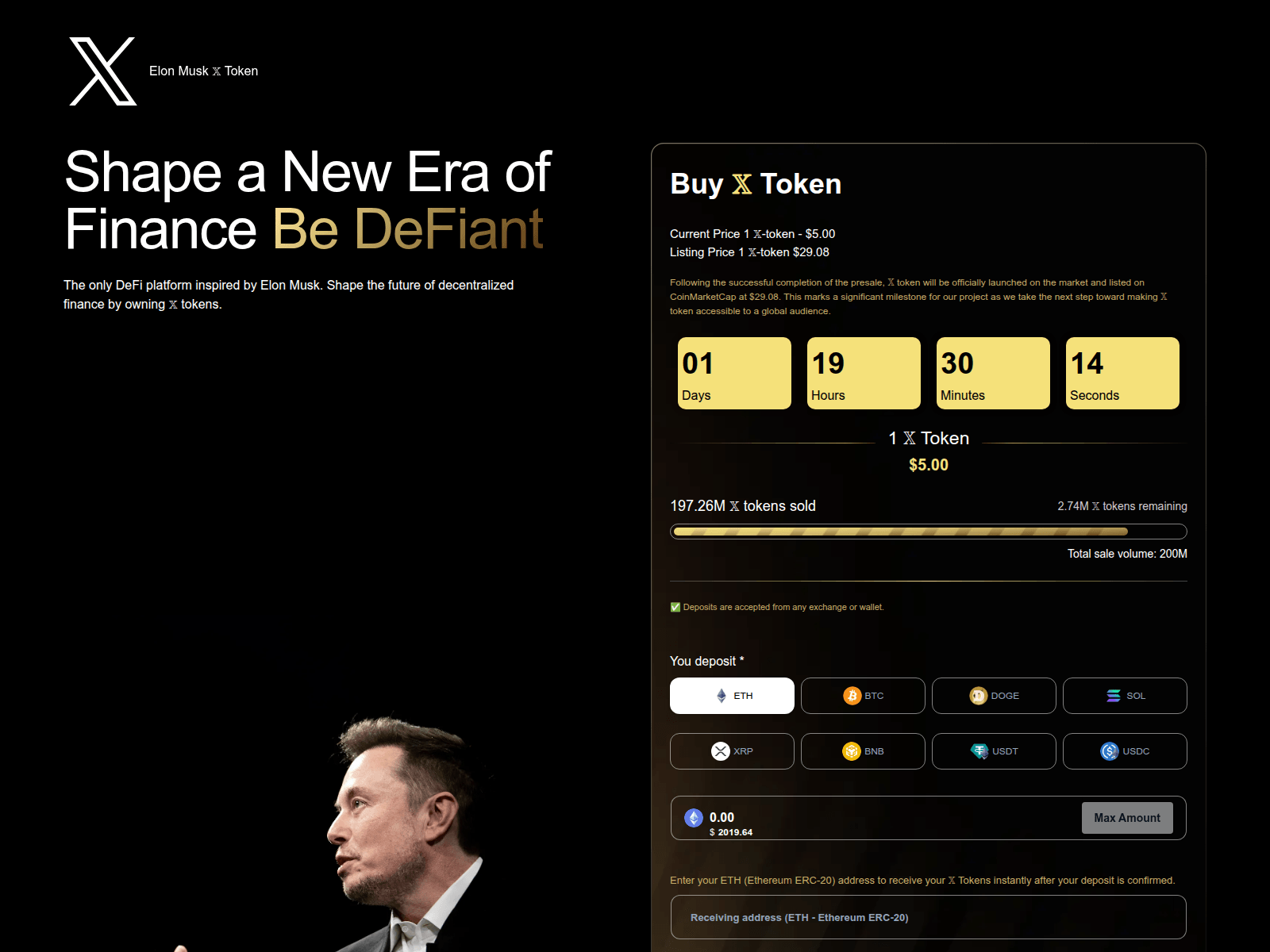Click the Max Amount button
Image resolution: width=1270 pixels, height=952 pixels.
click(1127, 818)
